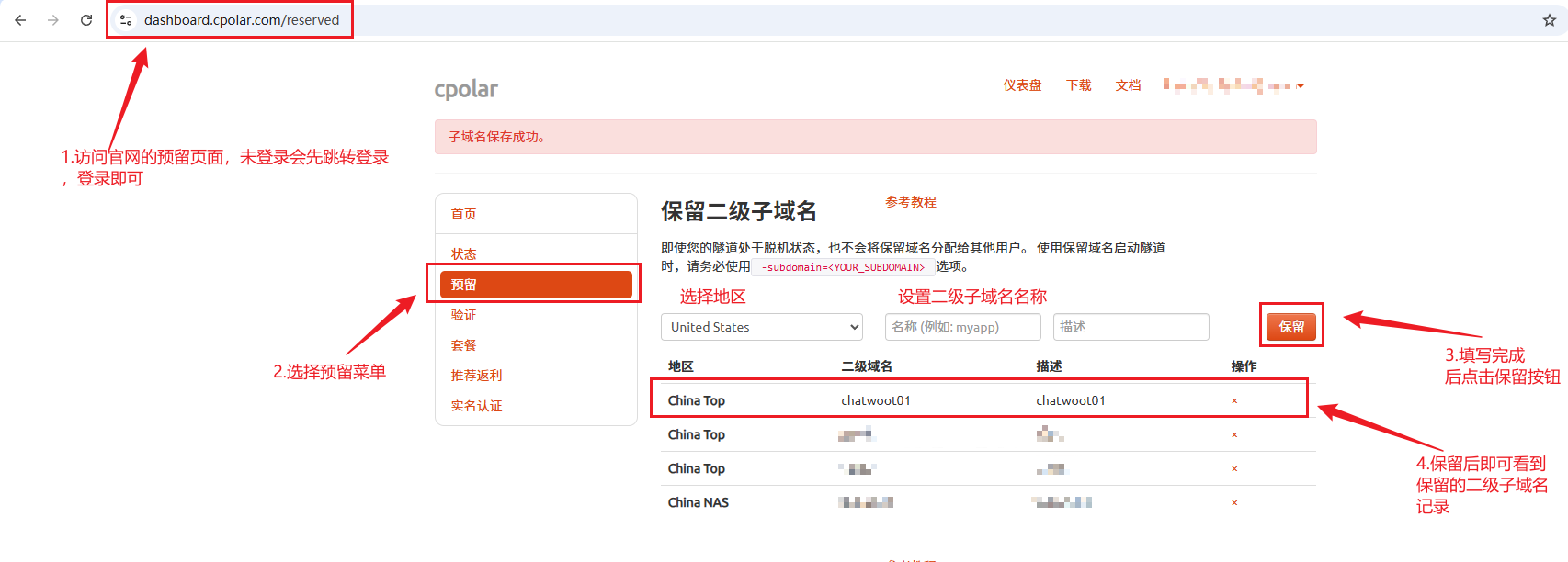
Task: Select 状态 in the sidebar menu
Action: (x=464, y=254)
